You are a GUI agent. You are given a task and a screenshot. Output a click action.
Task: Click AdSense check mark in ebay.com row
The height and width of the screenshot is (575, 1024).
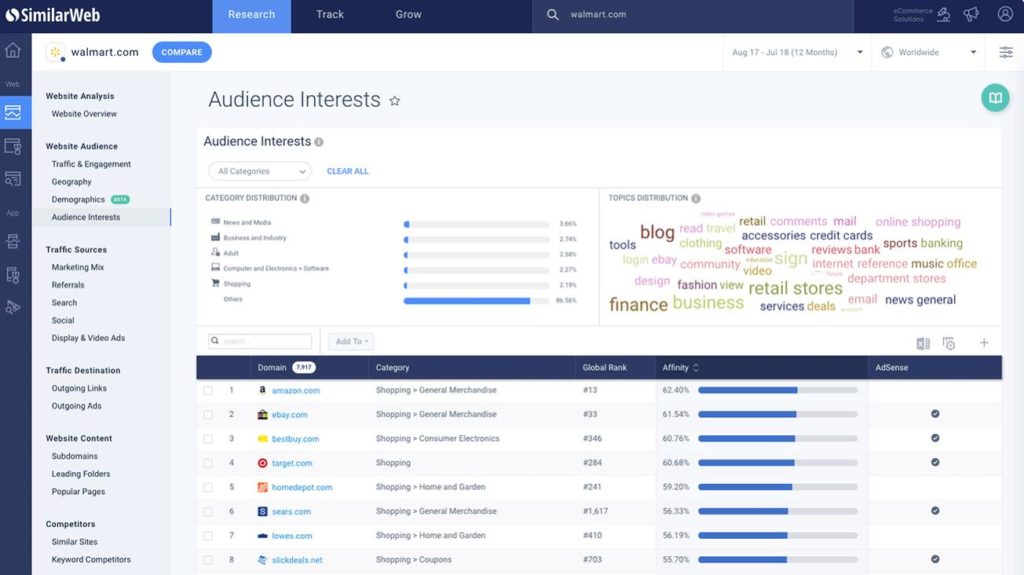pyautogui.click(x=935, y=414)
